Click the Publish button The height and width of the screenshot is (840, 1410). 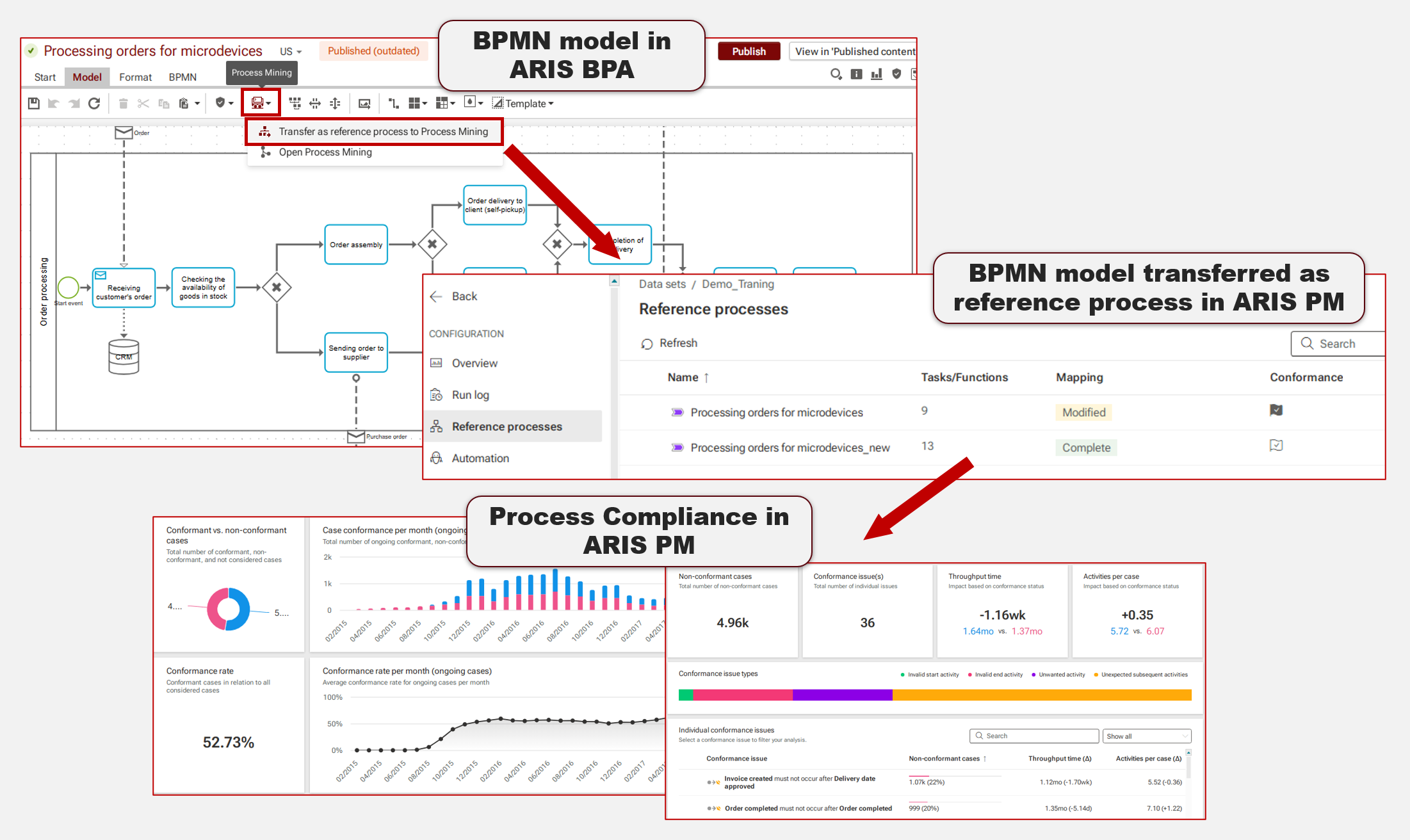click(x=749, y=51)
